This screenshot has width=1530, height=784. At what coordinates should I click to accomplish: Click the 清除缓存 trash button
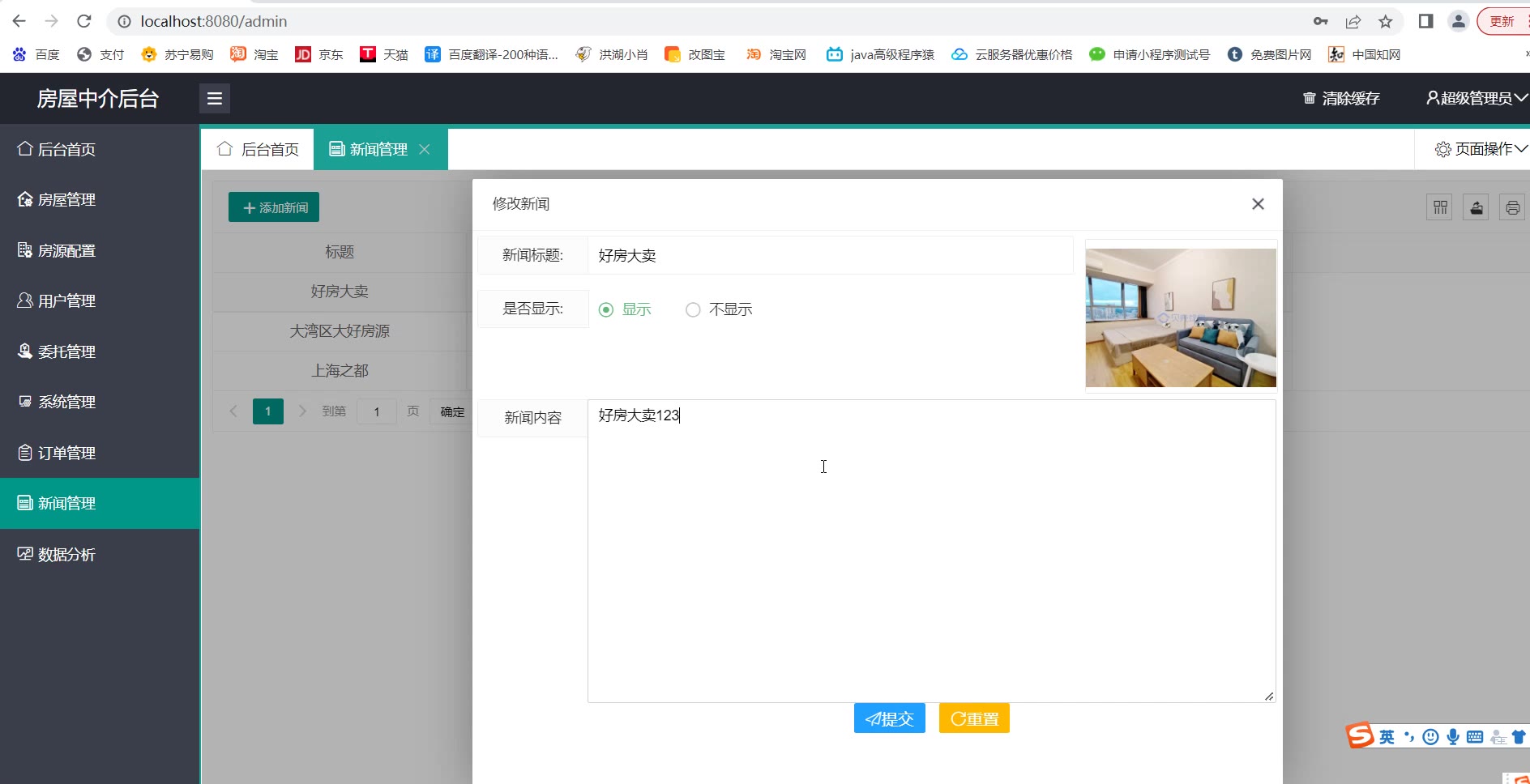1341,99
